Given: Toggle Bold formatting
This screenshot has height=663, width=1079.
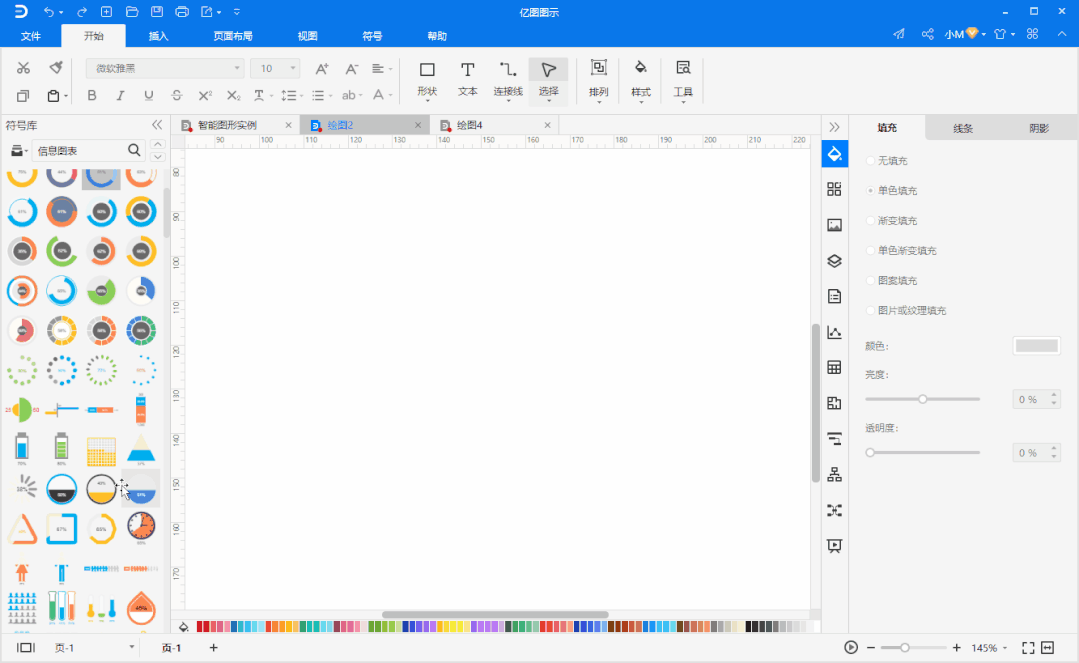Looking at the screenshot, I should (92, 96).
